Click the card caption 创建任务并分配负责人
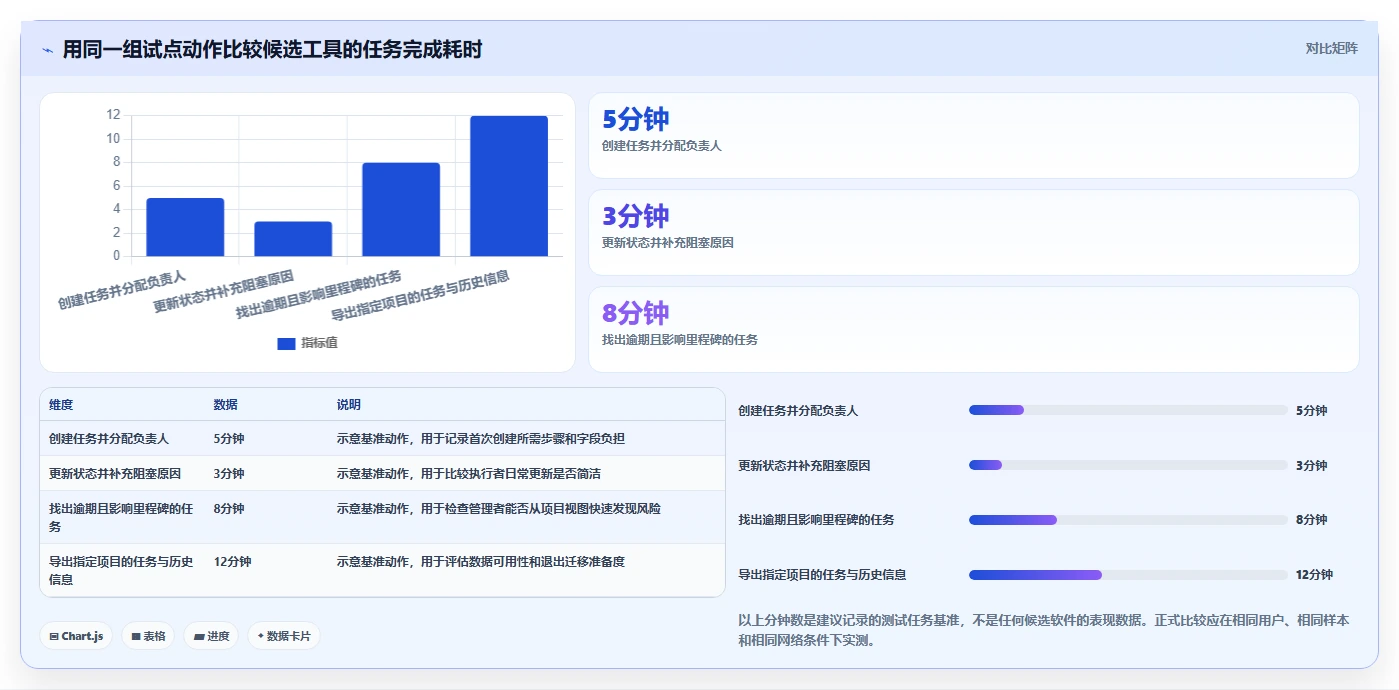The width and height of the screenshot is (1399, 690). (x=662, y=145)
